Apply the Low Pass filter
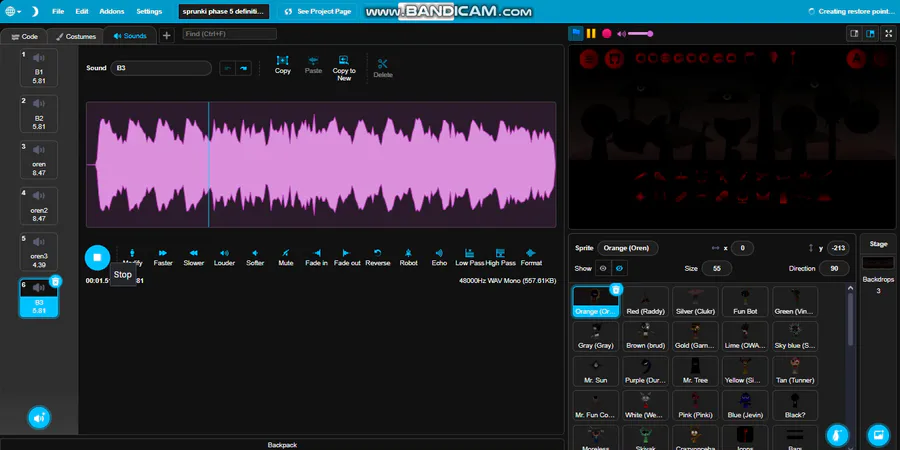Screen dimensions: 900x450 (470, 257)
